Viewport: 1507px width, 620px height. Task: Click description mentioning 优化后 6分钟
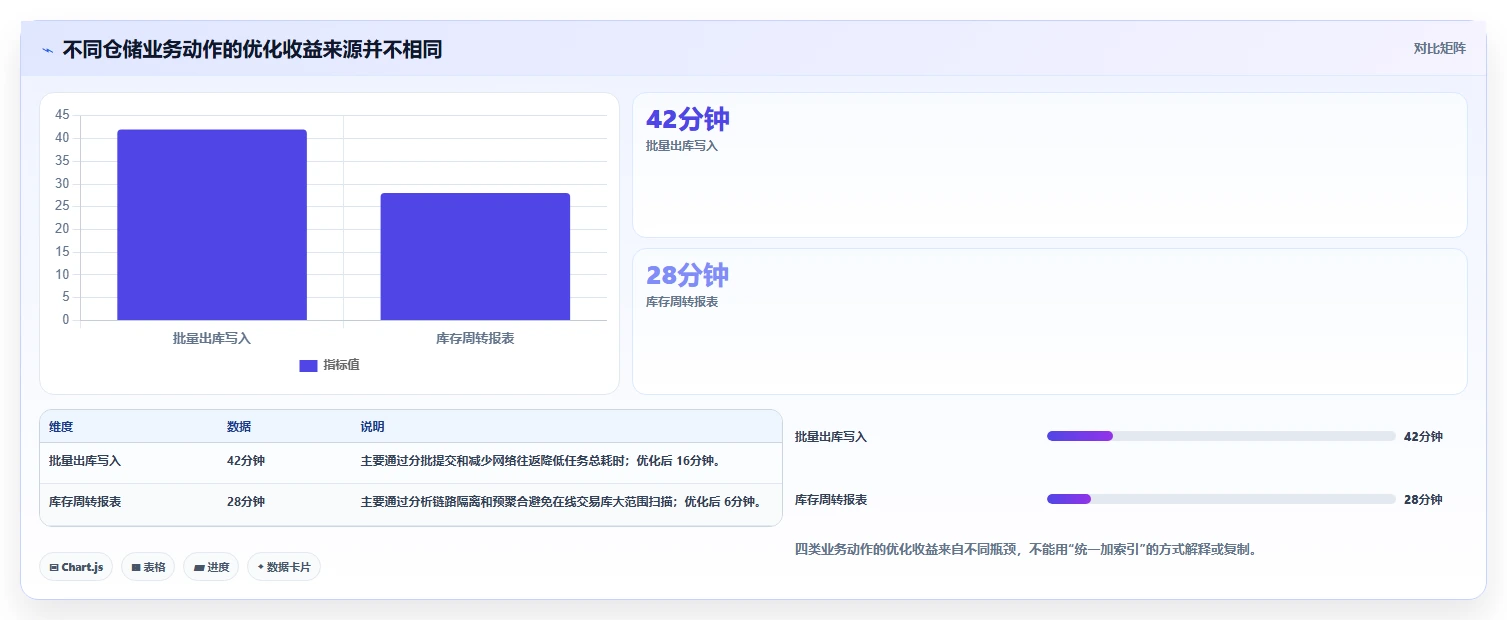coord(562,502)
